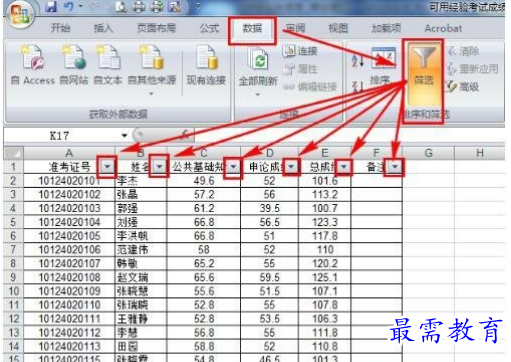Viewport: 511px width, 362px height.
Task: Select the 数据 ribbon tab
Action: pos(252,28)
